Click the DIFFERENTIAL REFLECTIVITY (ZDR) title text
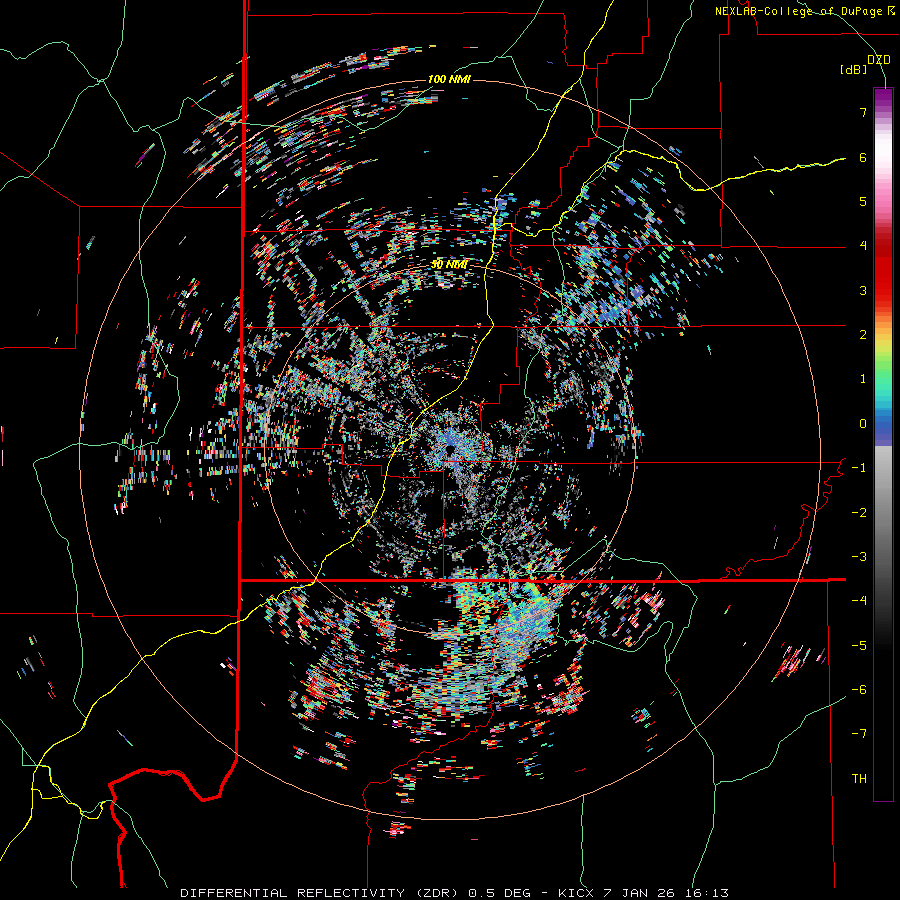 pyautogui.click(x=321, y=893)
